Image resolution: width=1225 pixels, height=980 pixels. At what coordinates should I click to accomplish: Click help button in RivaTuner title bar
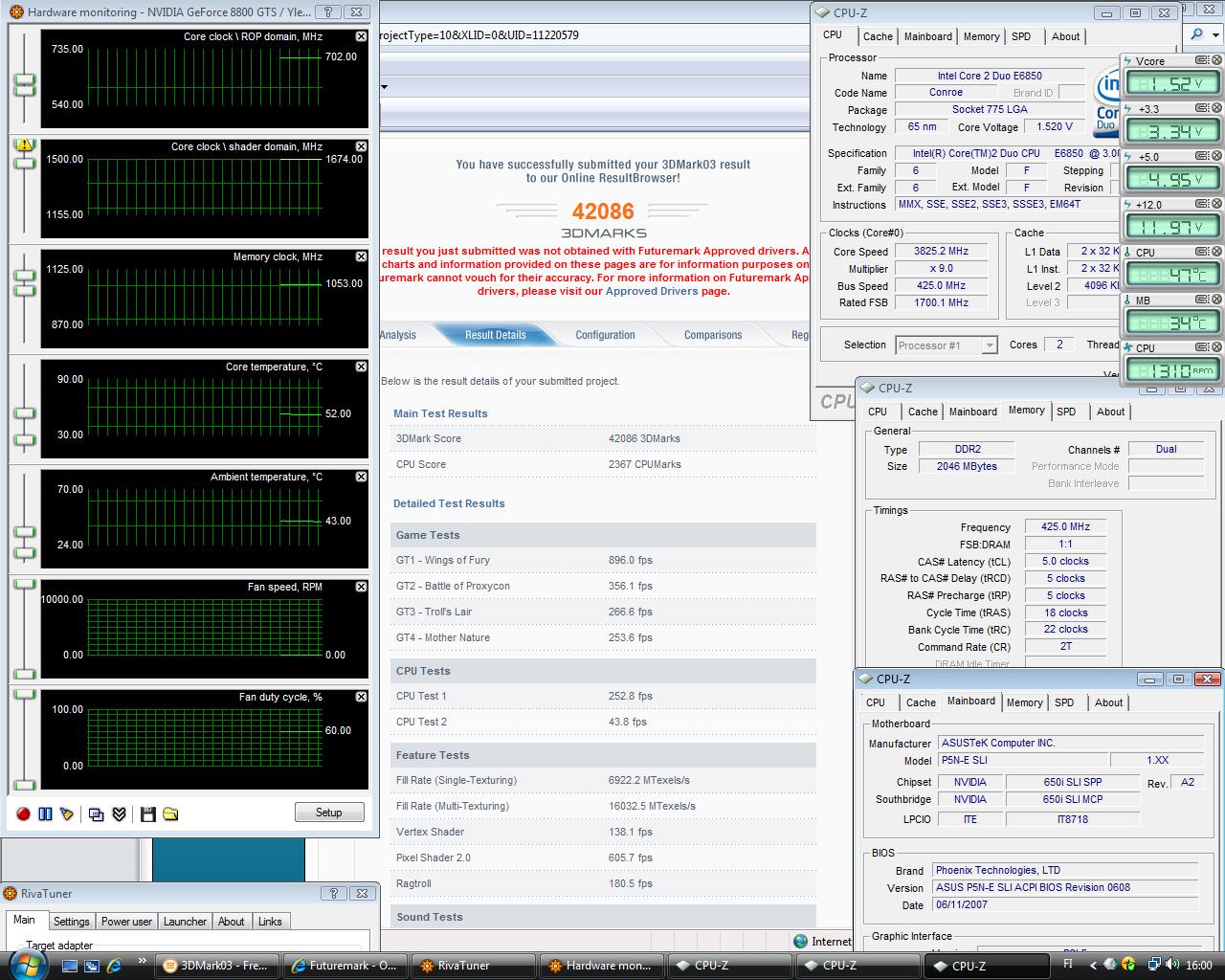point(334,893)
